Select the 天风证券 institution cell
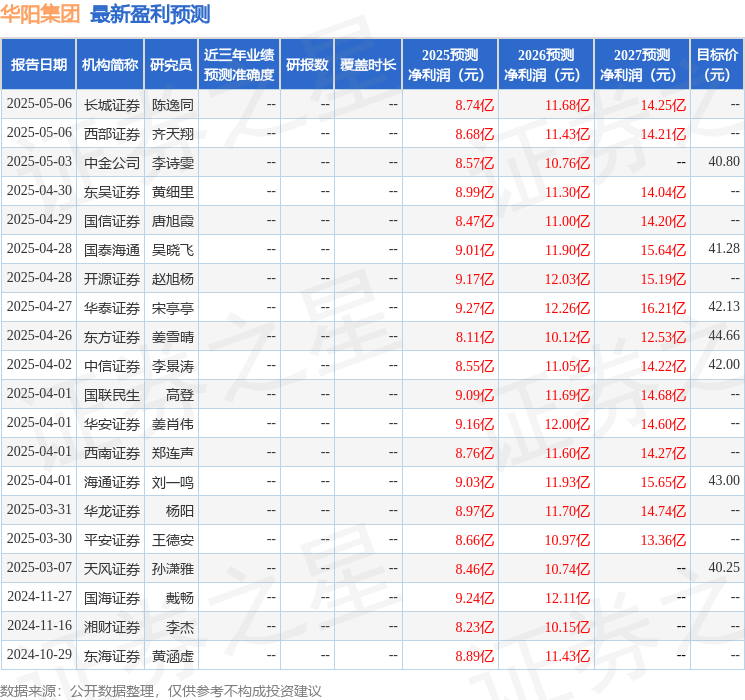 pos(112,569)
